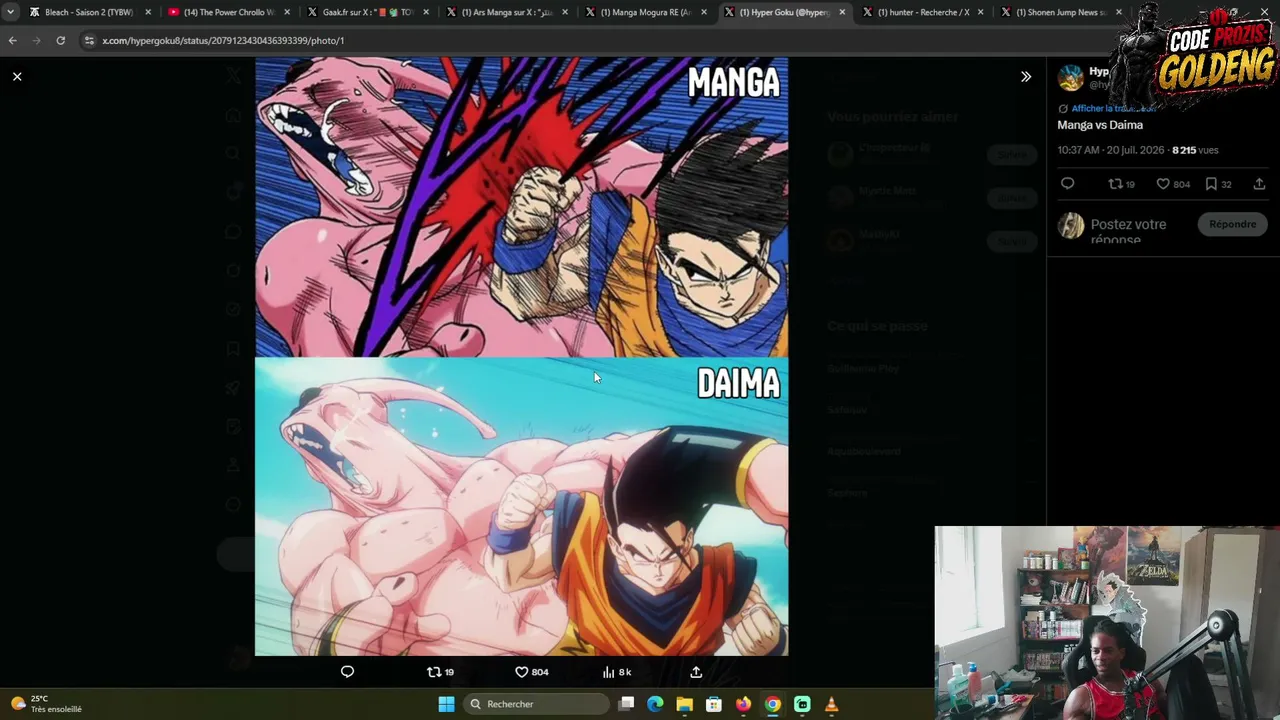Open the tweet timestamp "10:37 AM · 20 juil. 2026"
Viewport: 1280px width, 720px height.
1111,150
